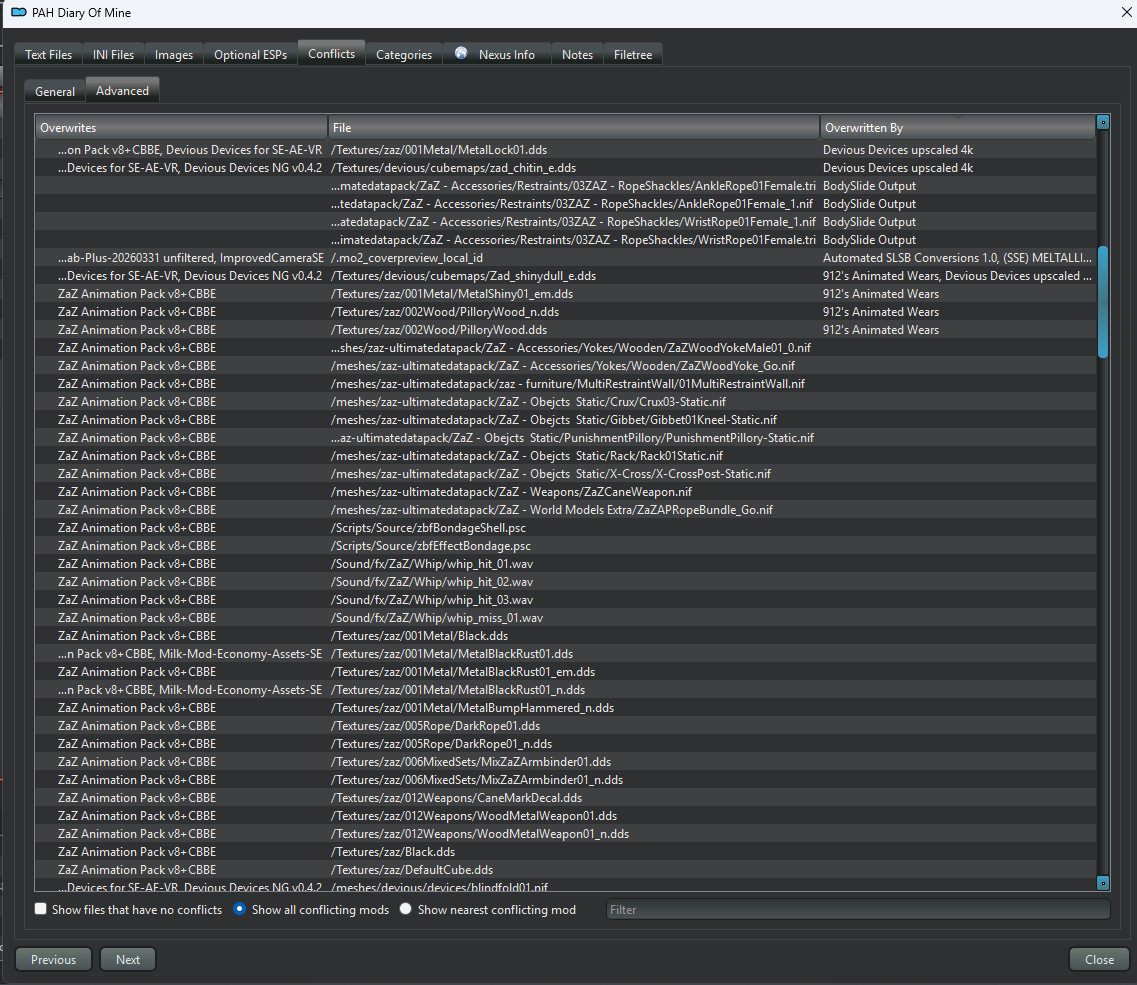The width and height of the screenshot is (1137, 985).
Task: Select 'Show all conflicting mods' radio option
Action: (239, 909)
